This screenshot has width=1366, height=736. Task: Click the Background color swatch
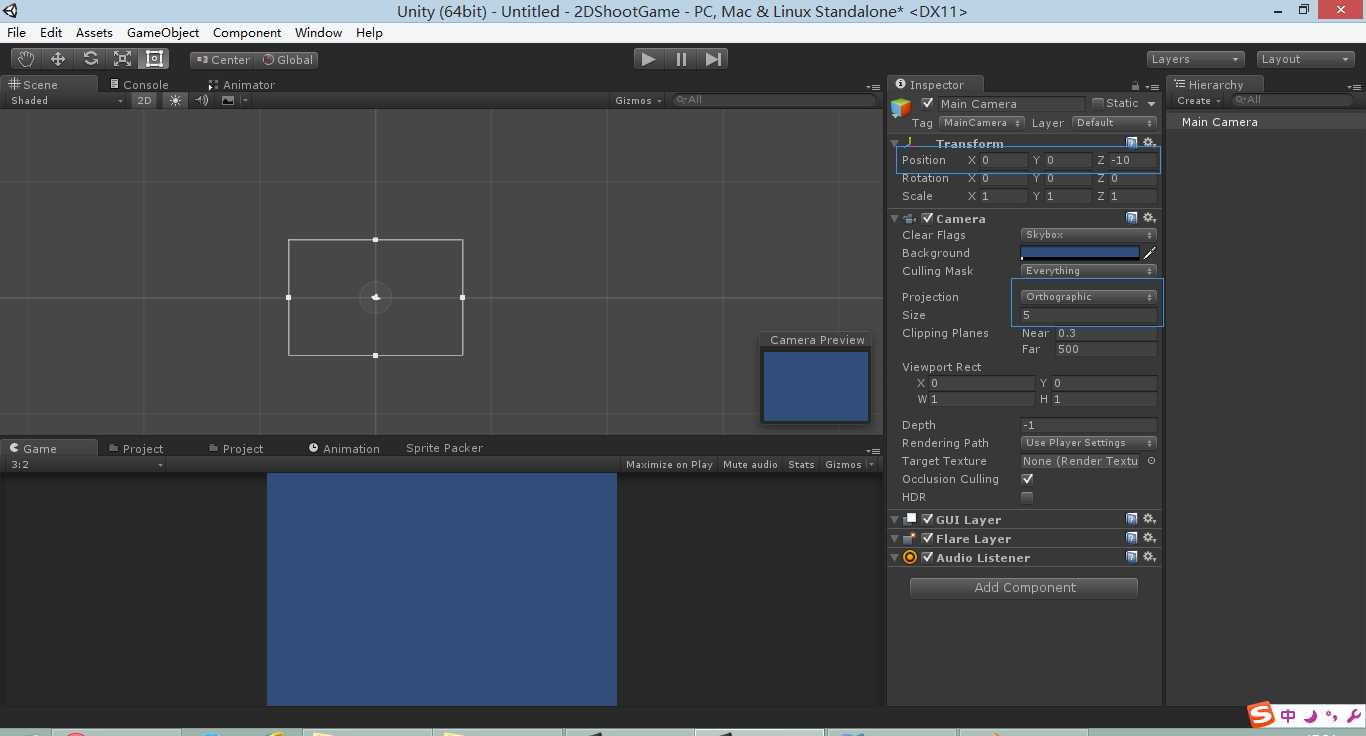[x=1080, y=253]
